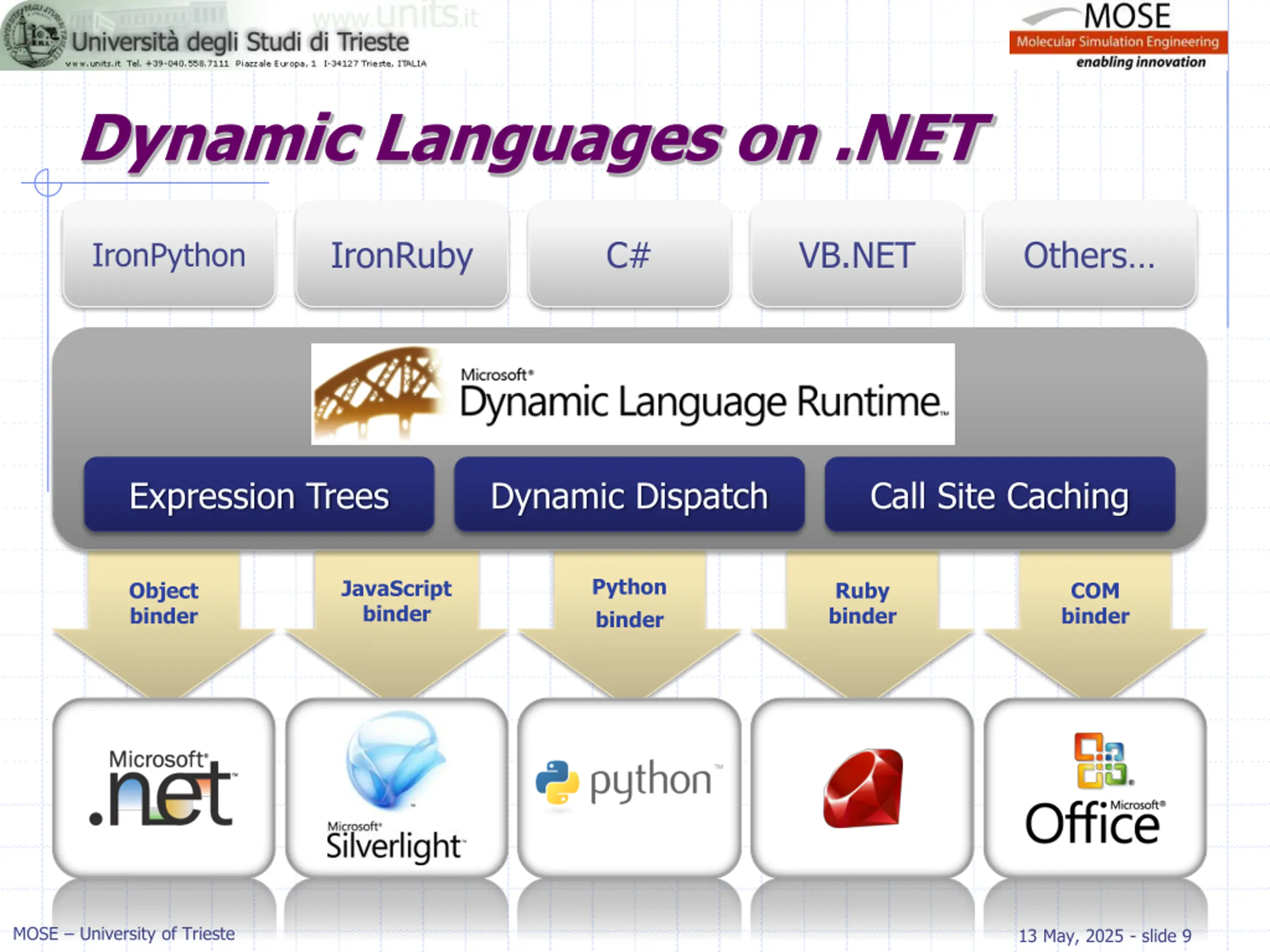
Task: Select the Others... box
Action: pyautogui.click(x=1090, y=254)
